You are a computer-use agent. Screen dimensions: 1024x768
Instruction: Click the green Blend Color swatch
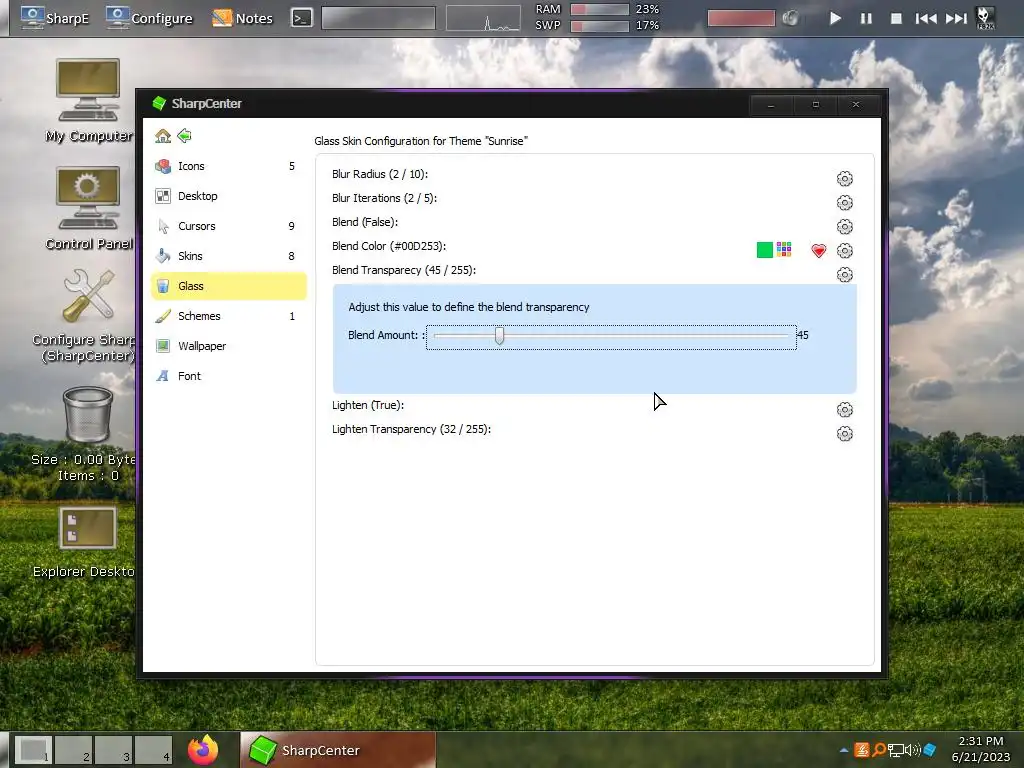[765, 250]
